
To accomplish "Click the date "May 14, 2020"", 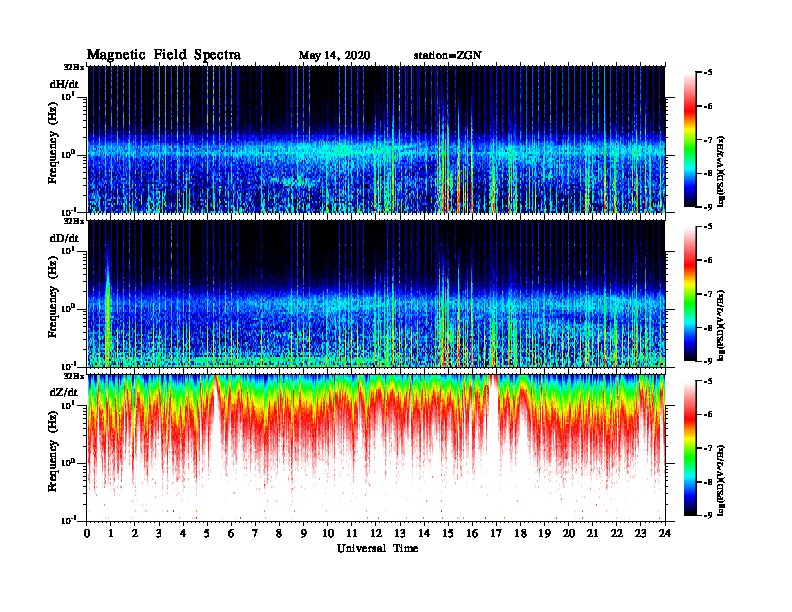I will [334, 56].
